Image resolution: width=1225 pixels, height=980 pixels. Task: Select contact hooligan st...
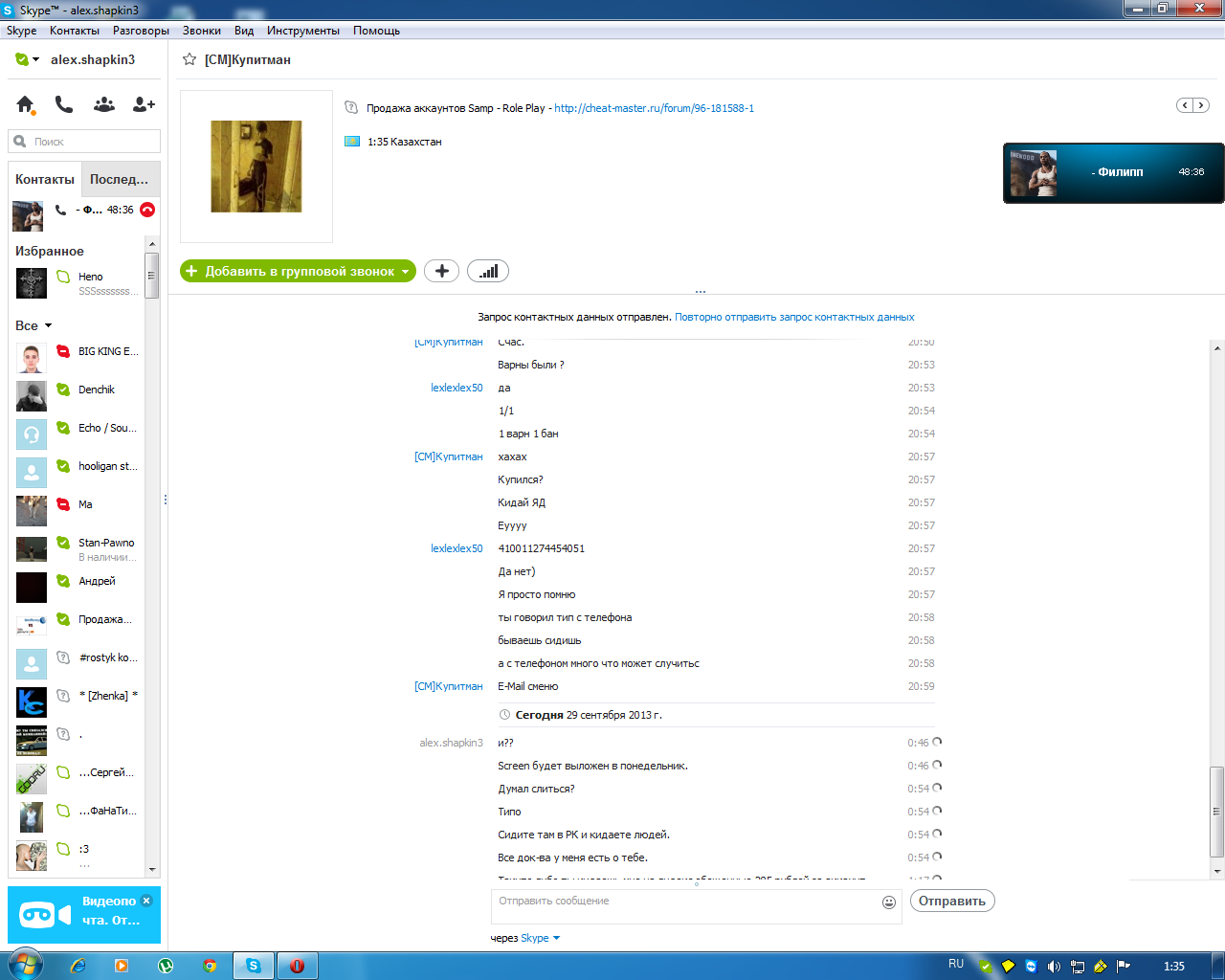click(x=78, y=473)
